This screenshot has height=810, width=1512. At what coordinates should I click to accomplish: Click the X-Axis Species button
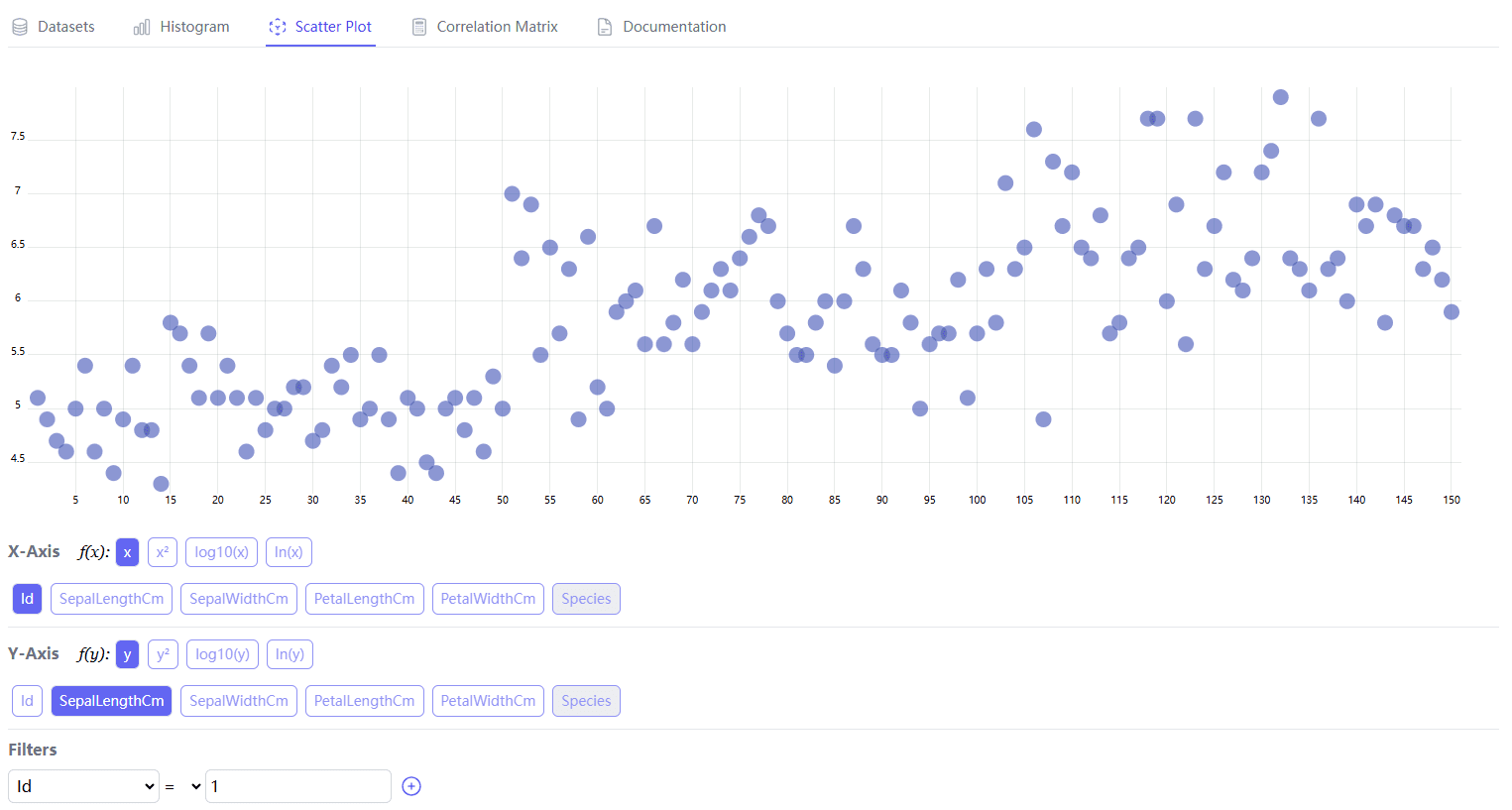(x=586, y=599)
